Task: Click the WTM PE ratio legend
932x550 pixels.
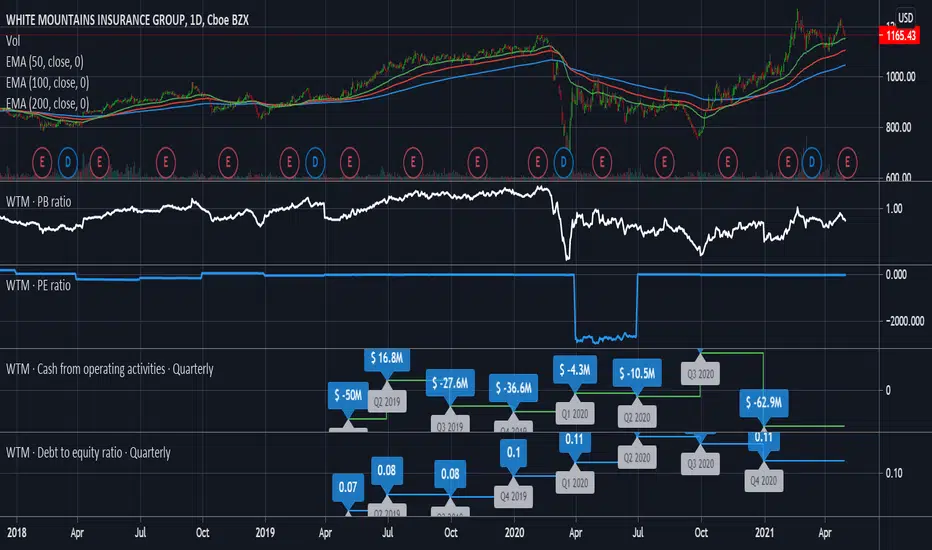Action: [x=39, y=285]
